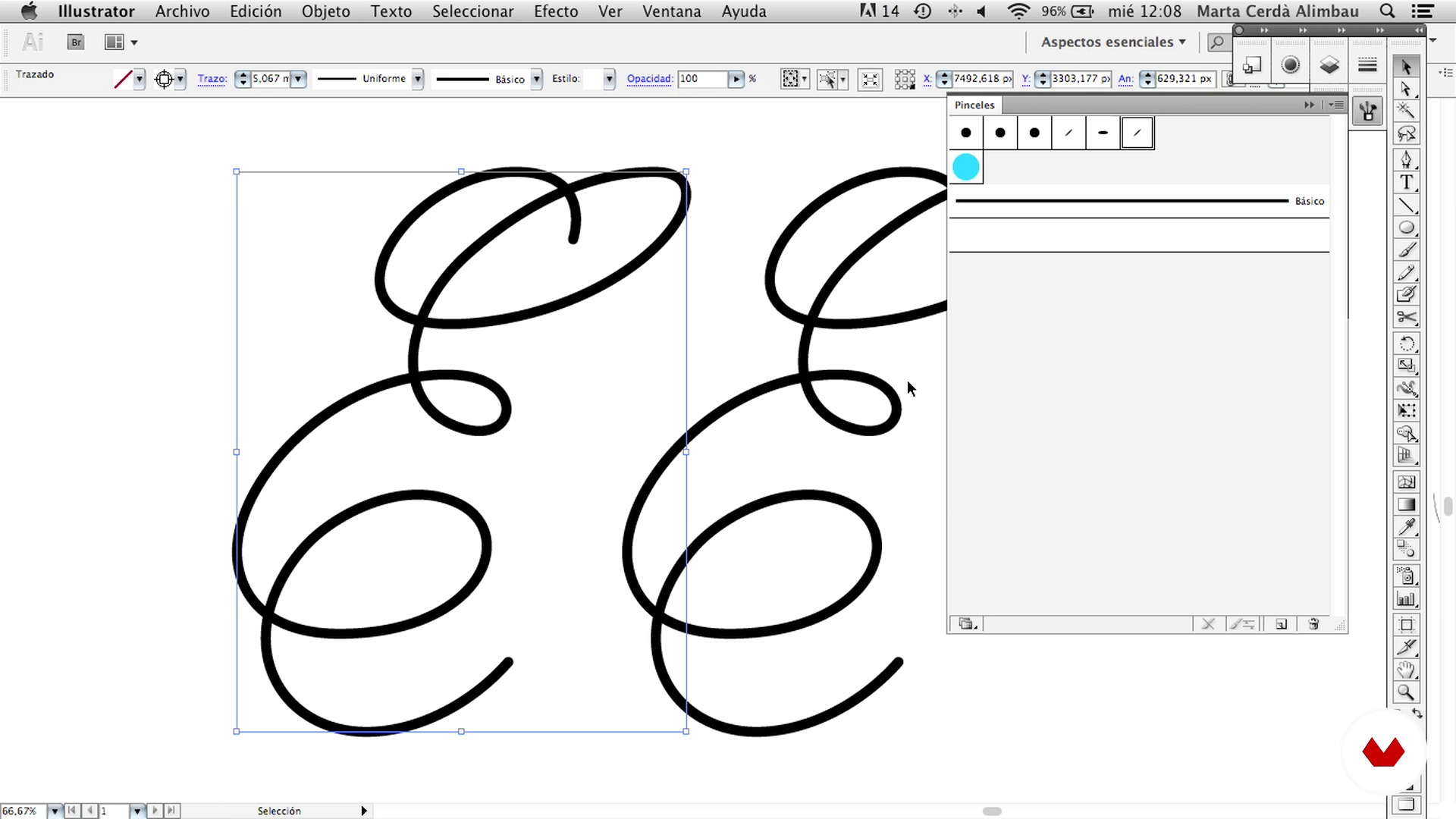Select the Symbol Sprayer tool
The width and height of the screenshot is (1456, 819).
point(1407,576)
